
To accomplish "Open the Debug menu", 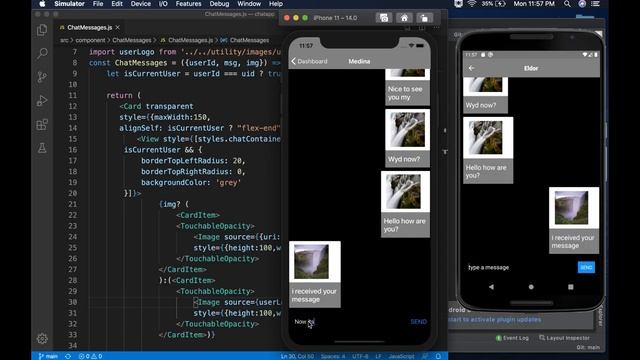I will pyautogui.click(x=219, y=4).
